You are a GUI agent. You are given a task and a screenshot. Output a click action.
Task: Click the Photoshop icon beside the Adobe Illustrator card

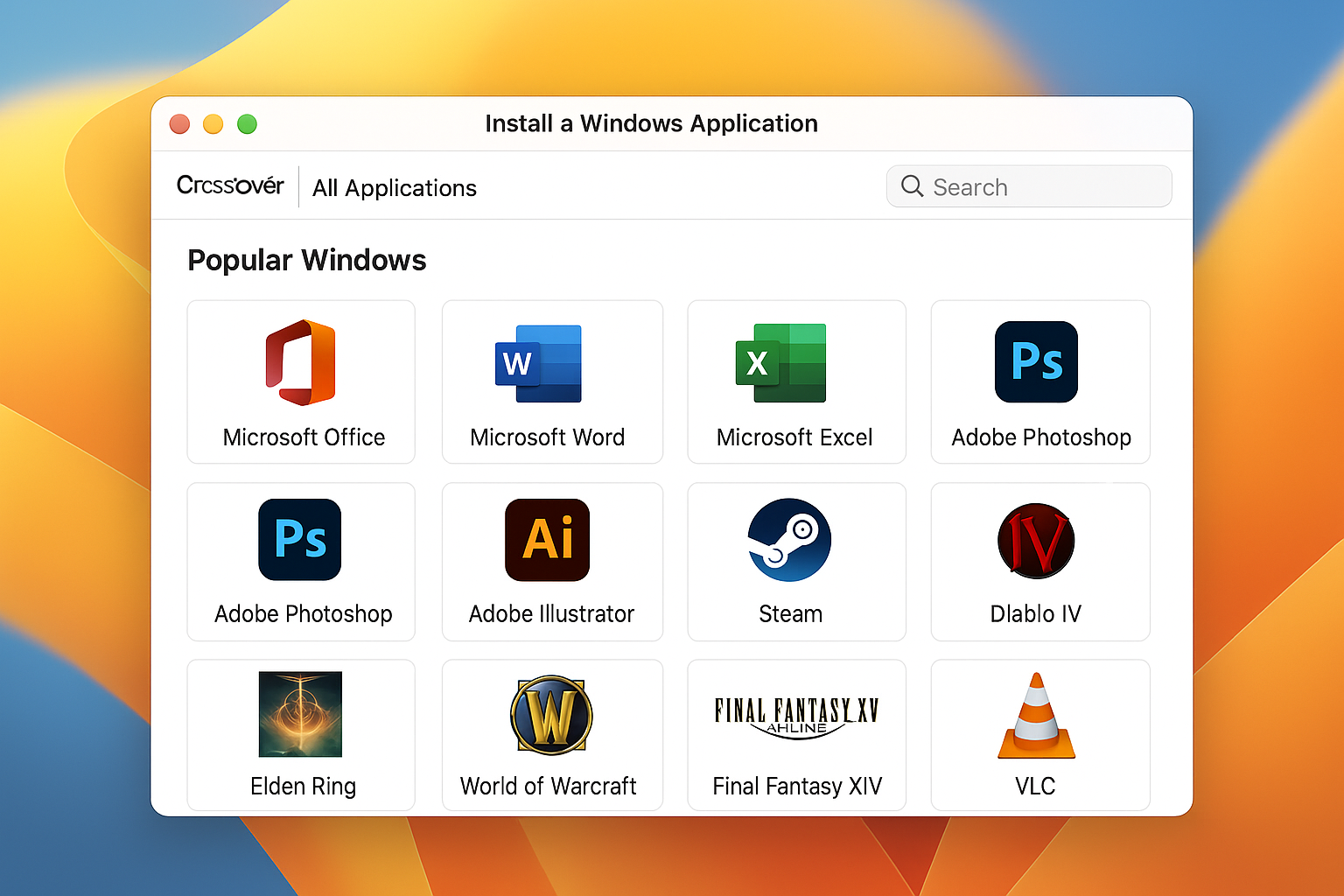300,539
